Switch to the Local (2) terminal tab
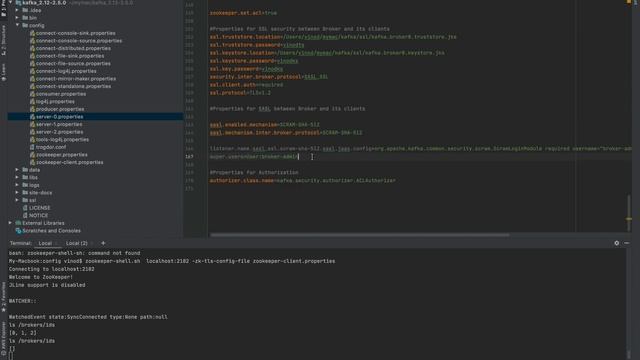Screen dimensions: 640x360 coord(77,243)
